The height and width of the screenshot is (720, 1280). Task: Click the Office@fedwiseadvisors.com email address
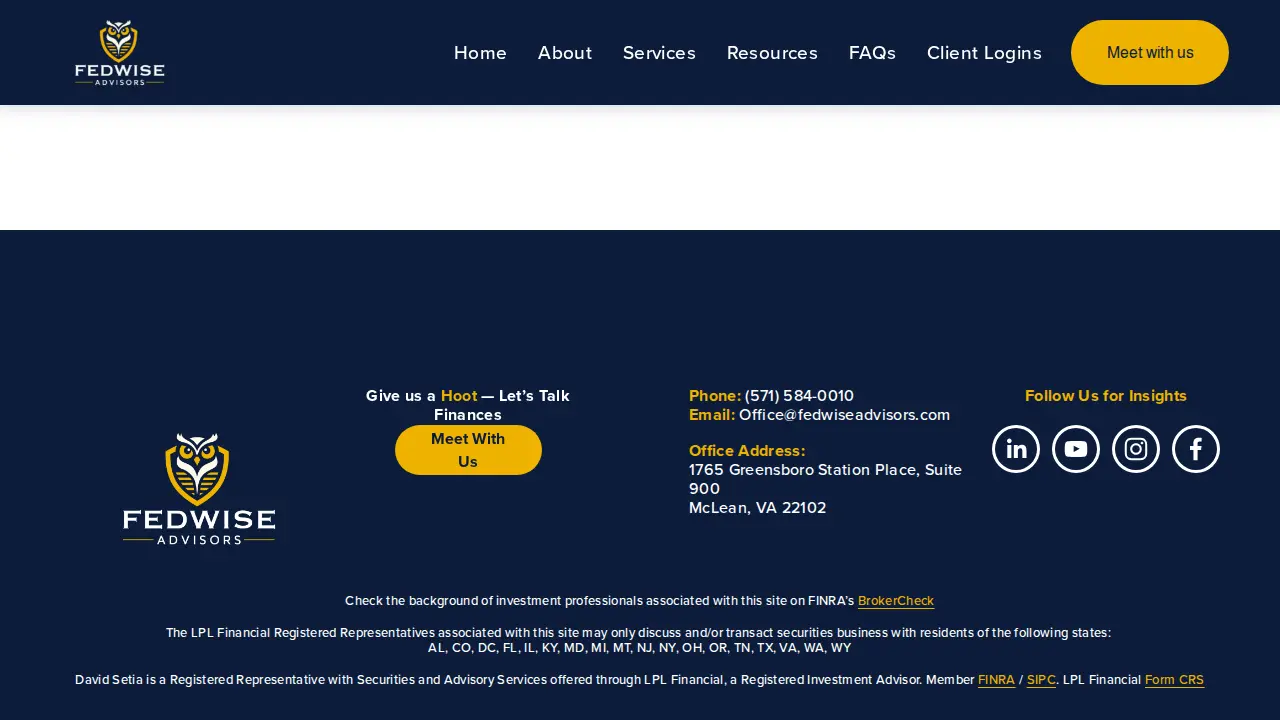[x=844, y=415]
